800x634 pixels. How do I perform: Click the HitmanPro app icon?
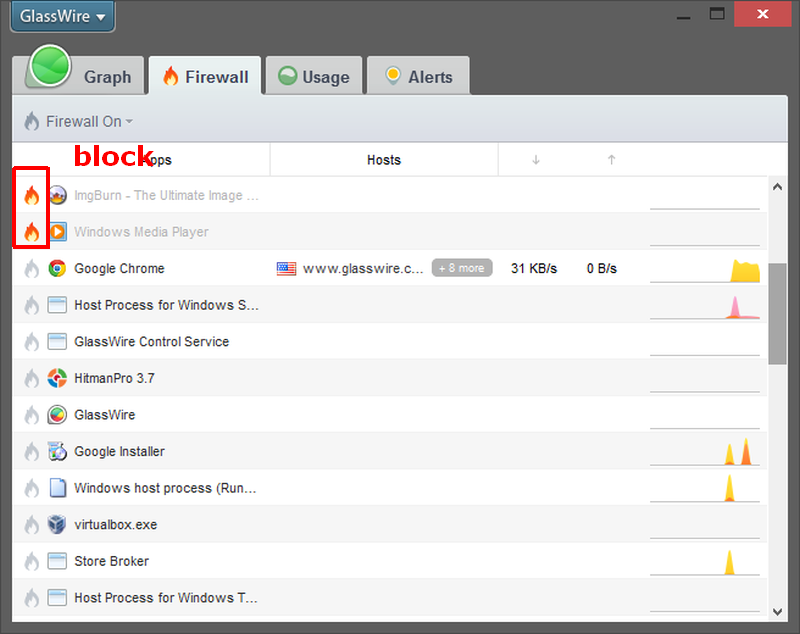57,378
